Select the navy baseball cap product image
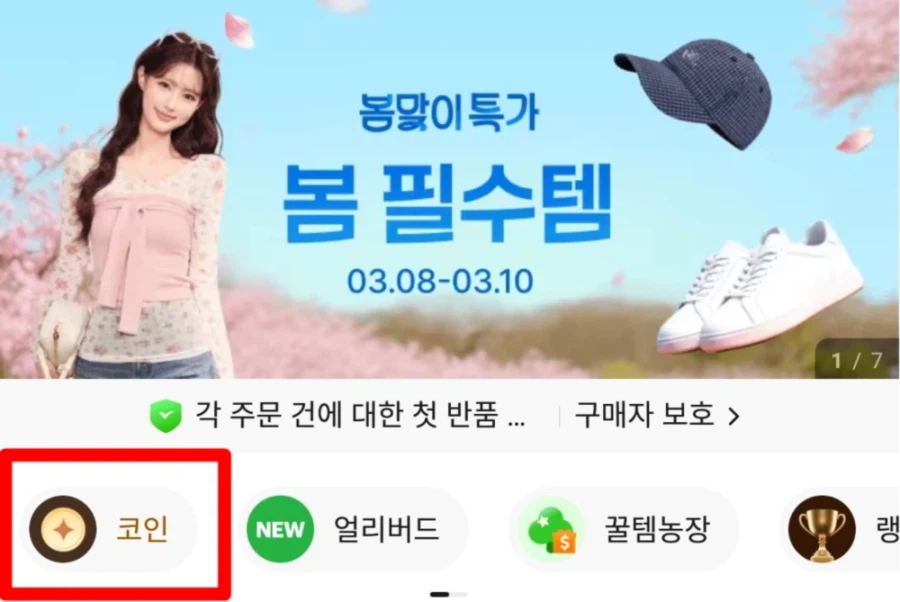This screenshot has width=900, height=602. pyautogui.click(x=694, y=91)
